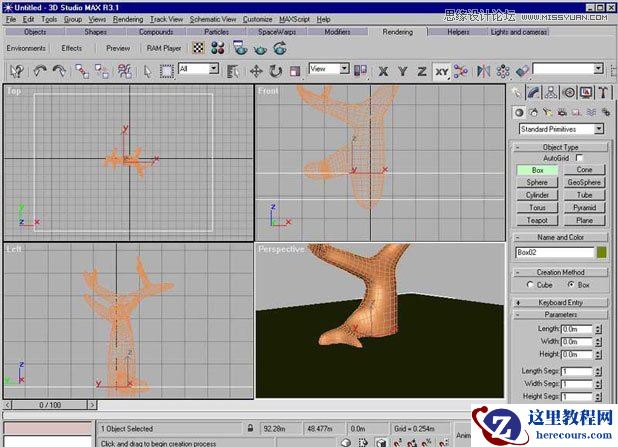Activate the Select and Scale tool
The height and width of the screenshot is (447, 618).
pyautogui.click(x=295, y=71)
